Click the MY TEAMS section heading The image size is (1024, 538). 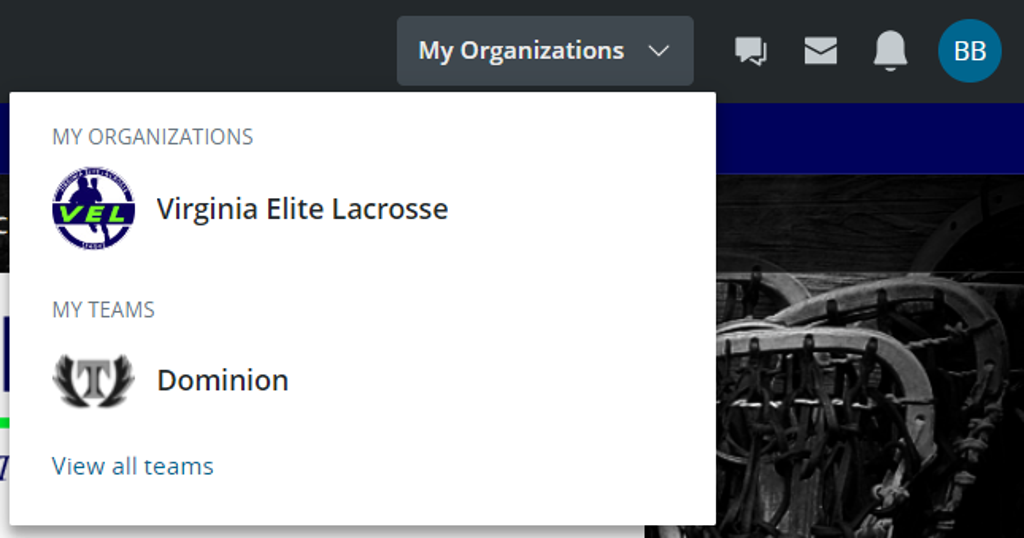click(x=103, y=310)
